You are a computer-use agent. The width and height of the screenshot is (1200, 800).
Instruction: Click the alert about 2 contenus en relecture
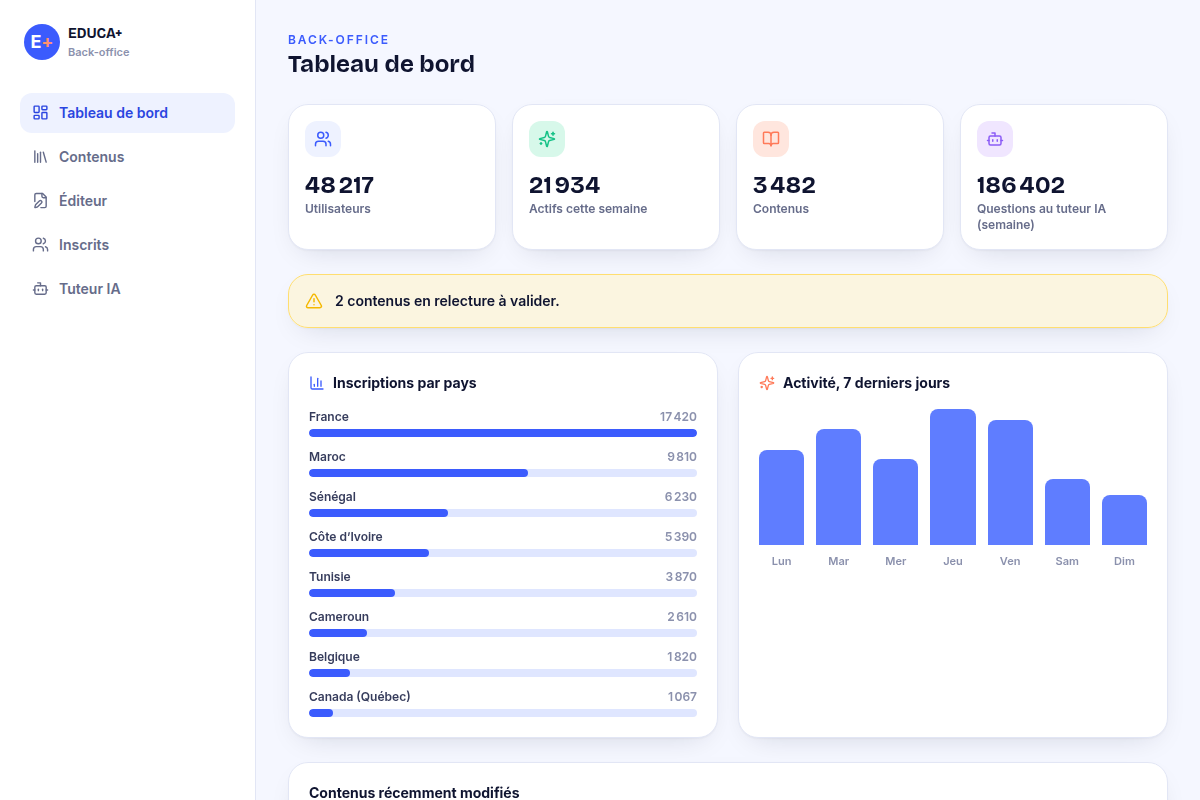728,301
